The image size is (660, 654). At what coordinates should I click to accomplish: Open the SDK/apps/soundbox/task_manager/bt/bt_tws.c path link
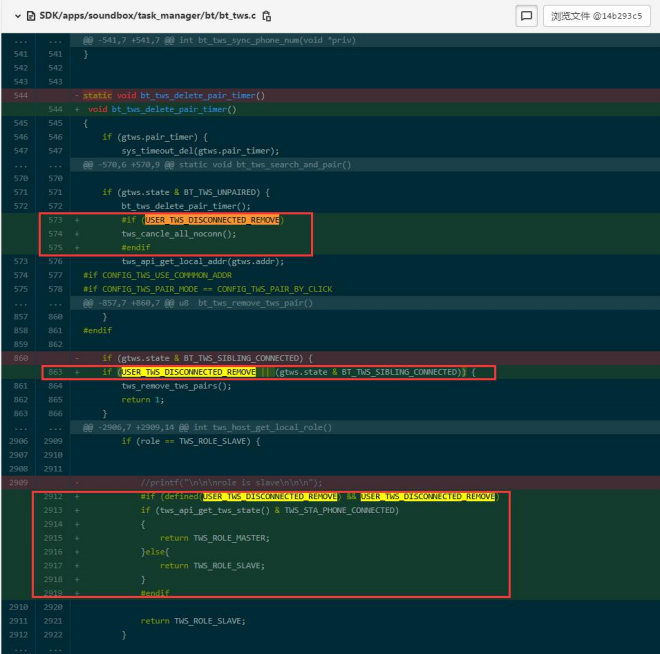[x=148, y=16]
